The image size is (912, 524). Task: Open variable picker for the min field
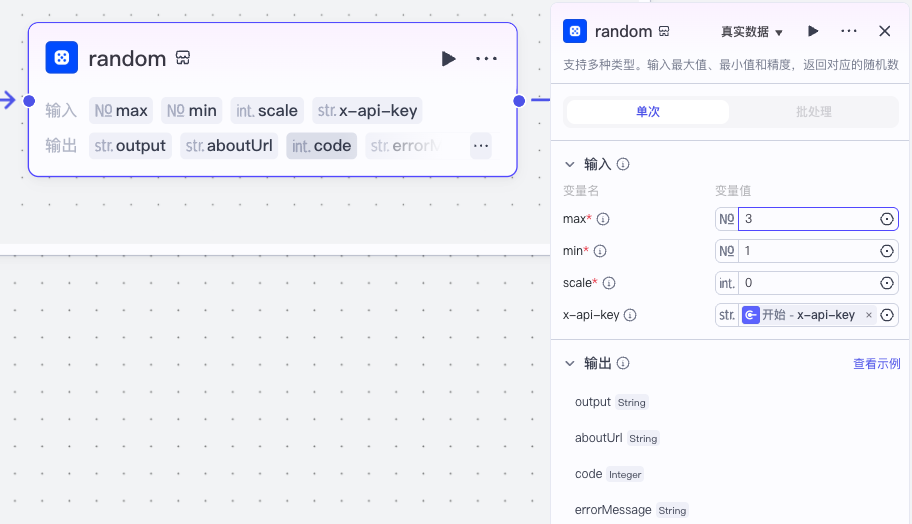(886, 251)
